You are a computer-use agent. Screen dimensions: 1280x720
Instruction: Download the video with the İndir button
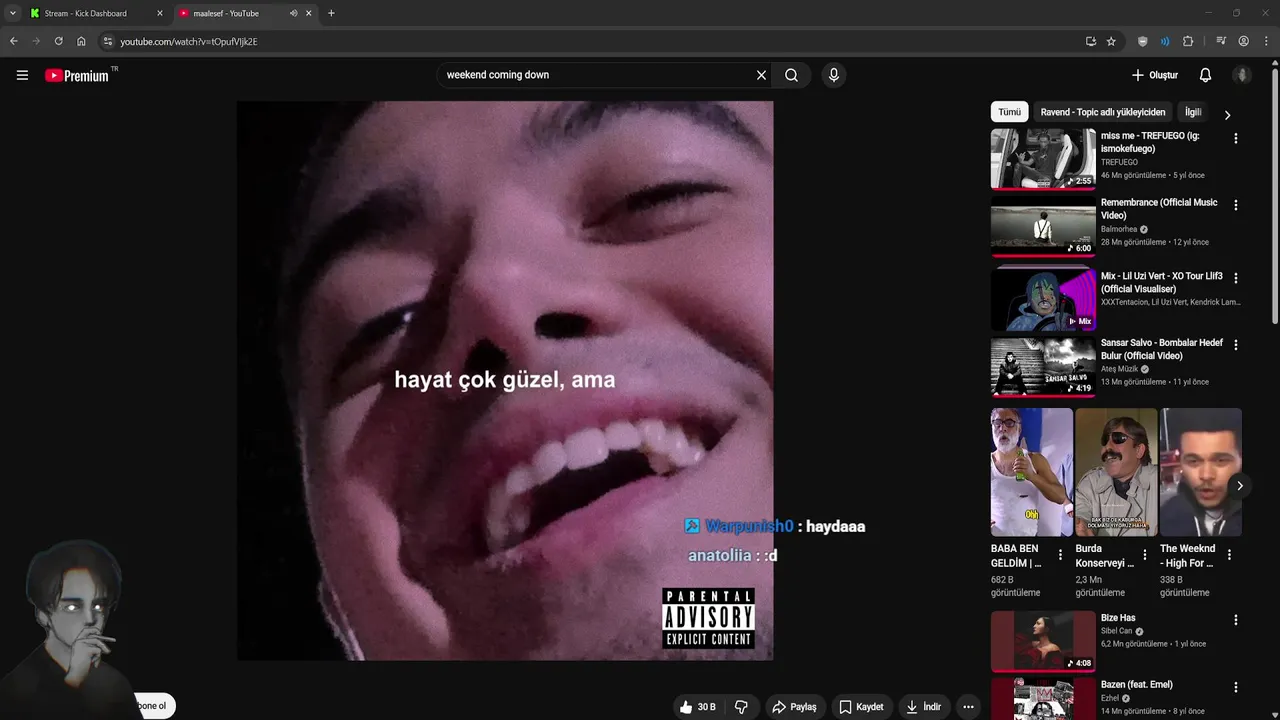click(923, 707)
